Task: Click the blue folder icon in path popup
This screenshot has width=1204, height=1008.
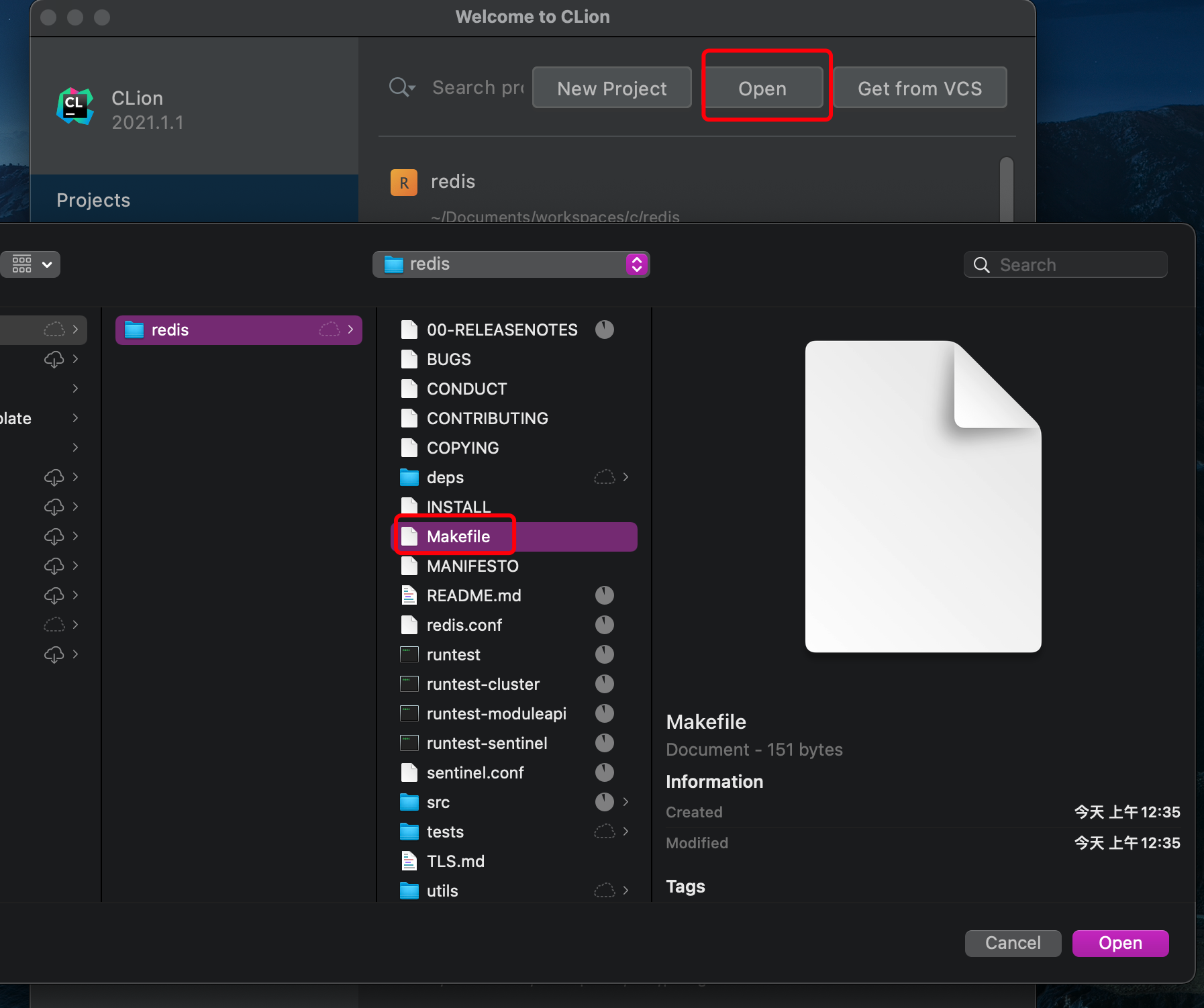Action: [x=394, y=264]
